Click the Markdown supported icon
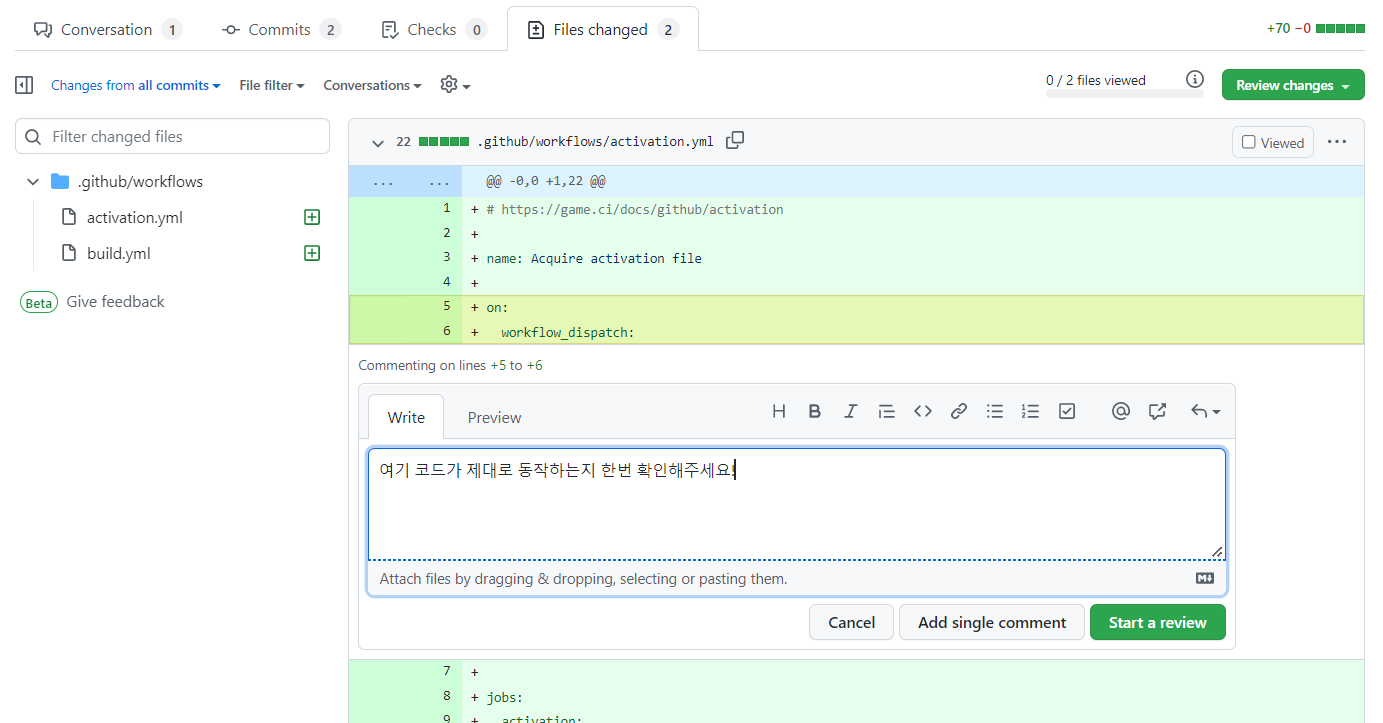The image size is (1383, 723). (1205, 578)
